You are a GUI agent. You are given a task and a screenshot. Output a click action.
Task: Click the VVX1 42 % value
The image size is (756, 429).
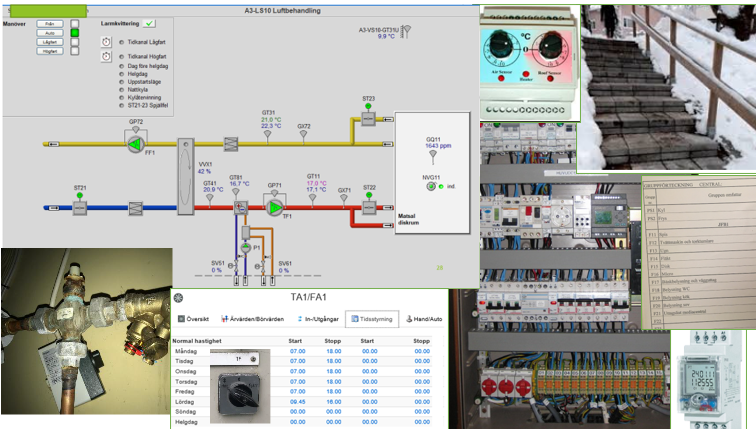204,171
